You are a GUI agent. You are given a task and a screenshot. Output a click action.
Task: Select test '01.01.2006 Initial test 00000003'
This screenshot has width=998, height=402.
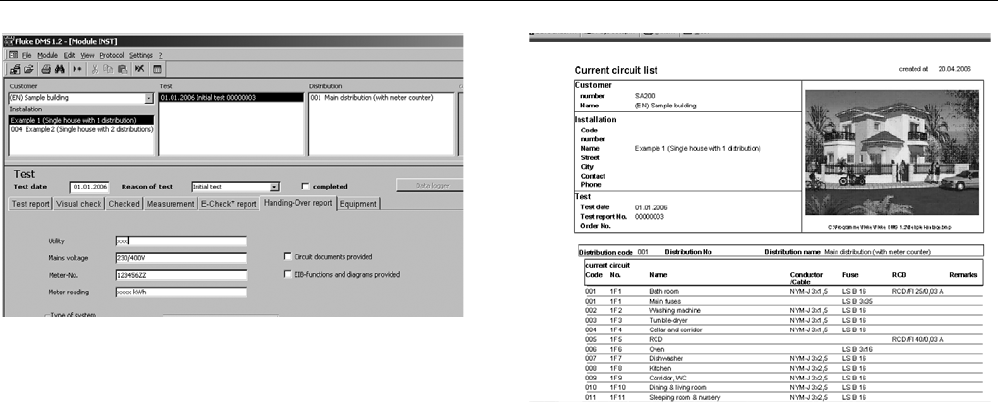click(x=231, y=98)
